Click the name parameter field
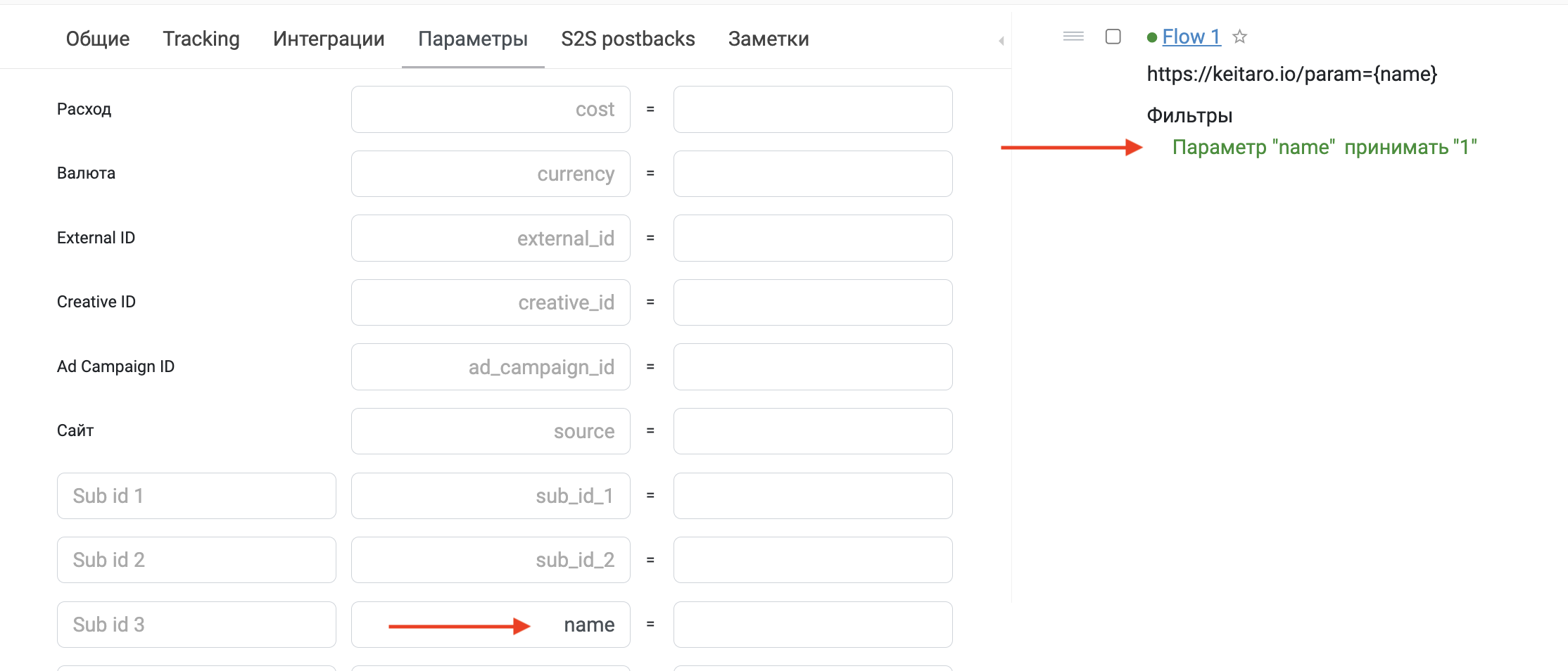The width and height of the screenshot is (1568, 671). click(x=491, y=625)
